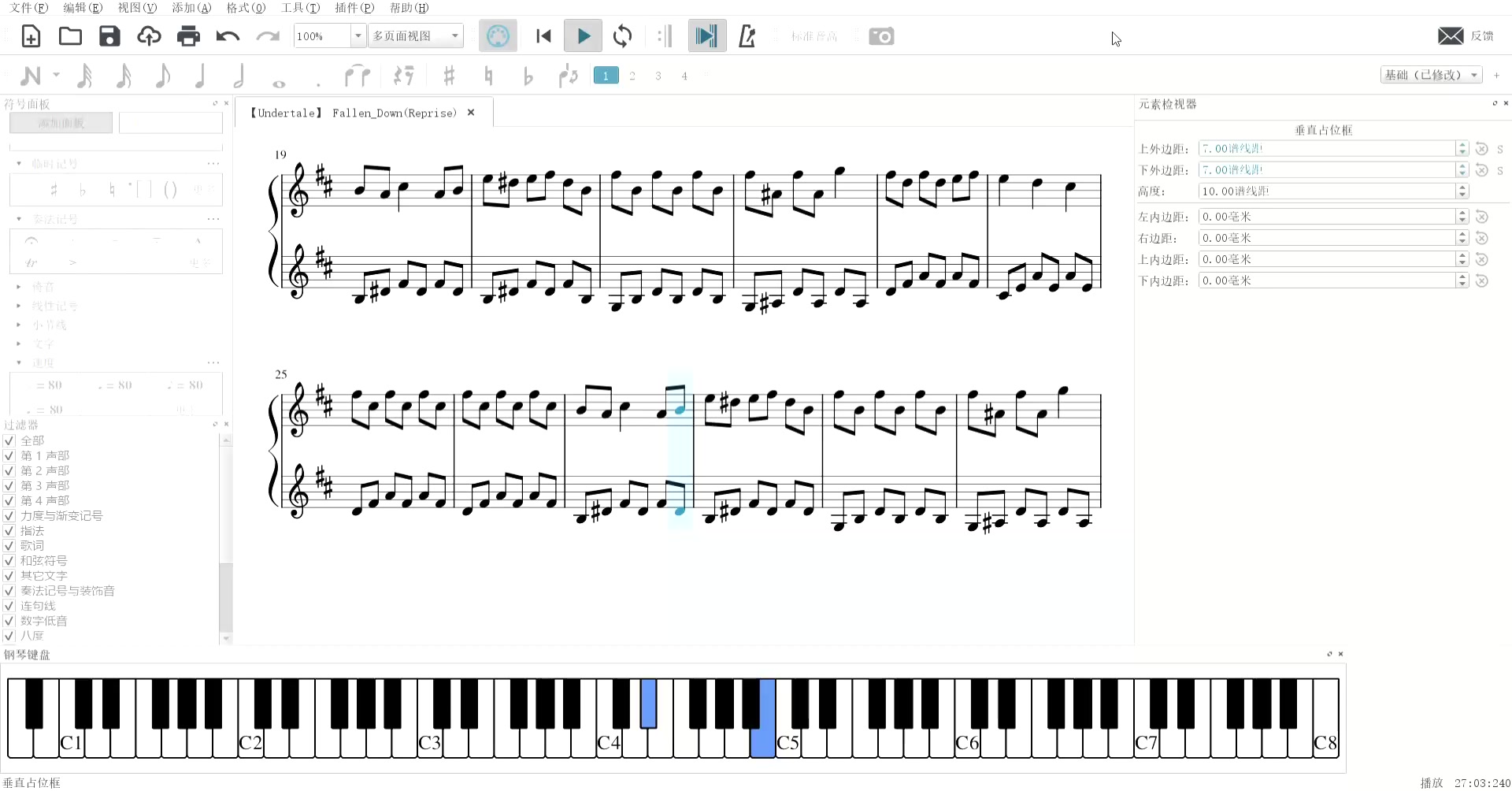Reset the 上外边距 value
This screenshot has width=1512, height=791.
pyautogui.click(x=1481, y=149)
